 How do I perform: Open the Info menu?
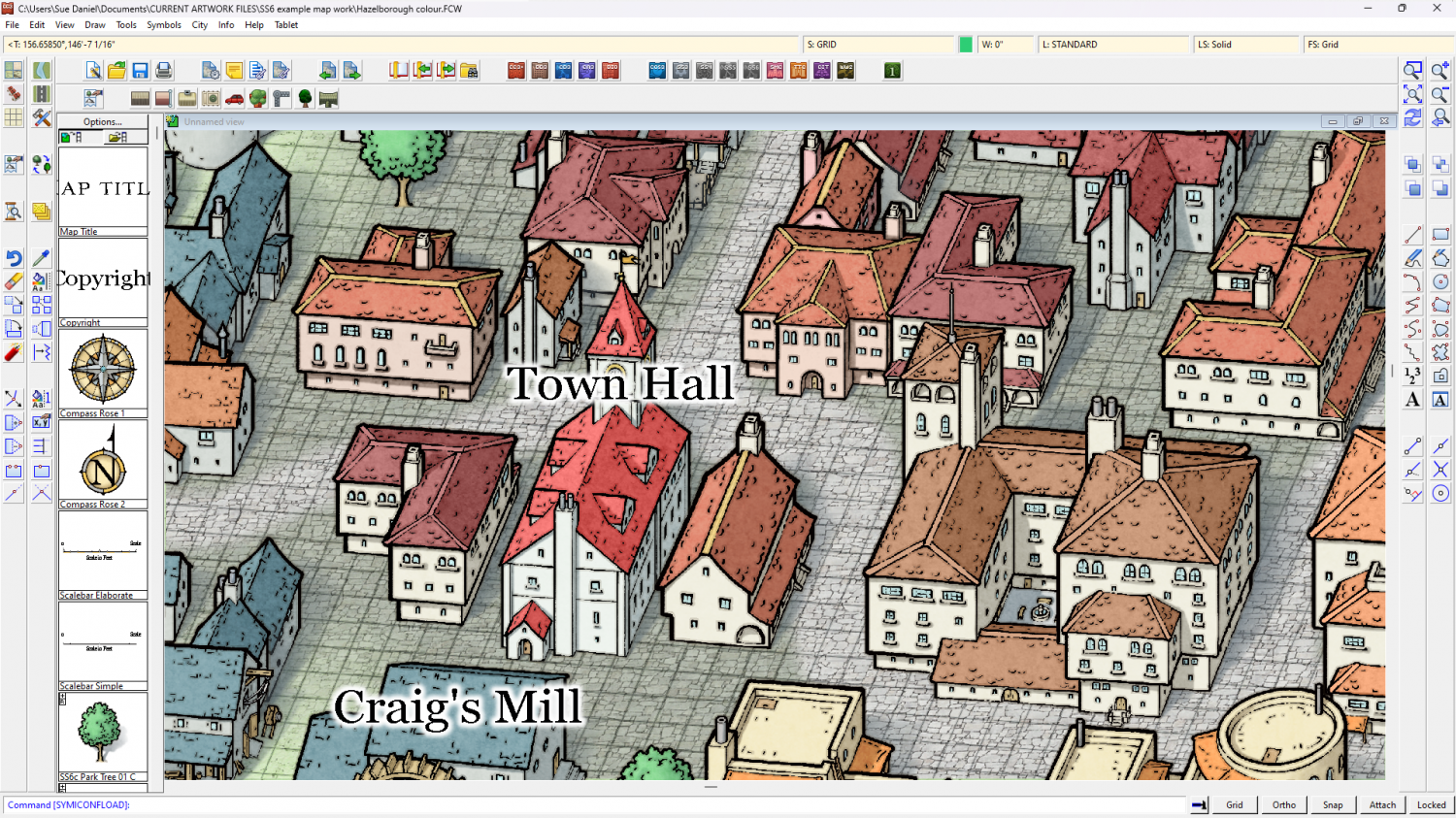click(x=226, y=25)
